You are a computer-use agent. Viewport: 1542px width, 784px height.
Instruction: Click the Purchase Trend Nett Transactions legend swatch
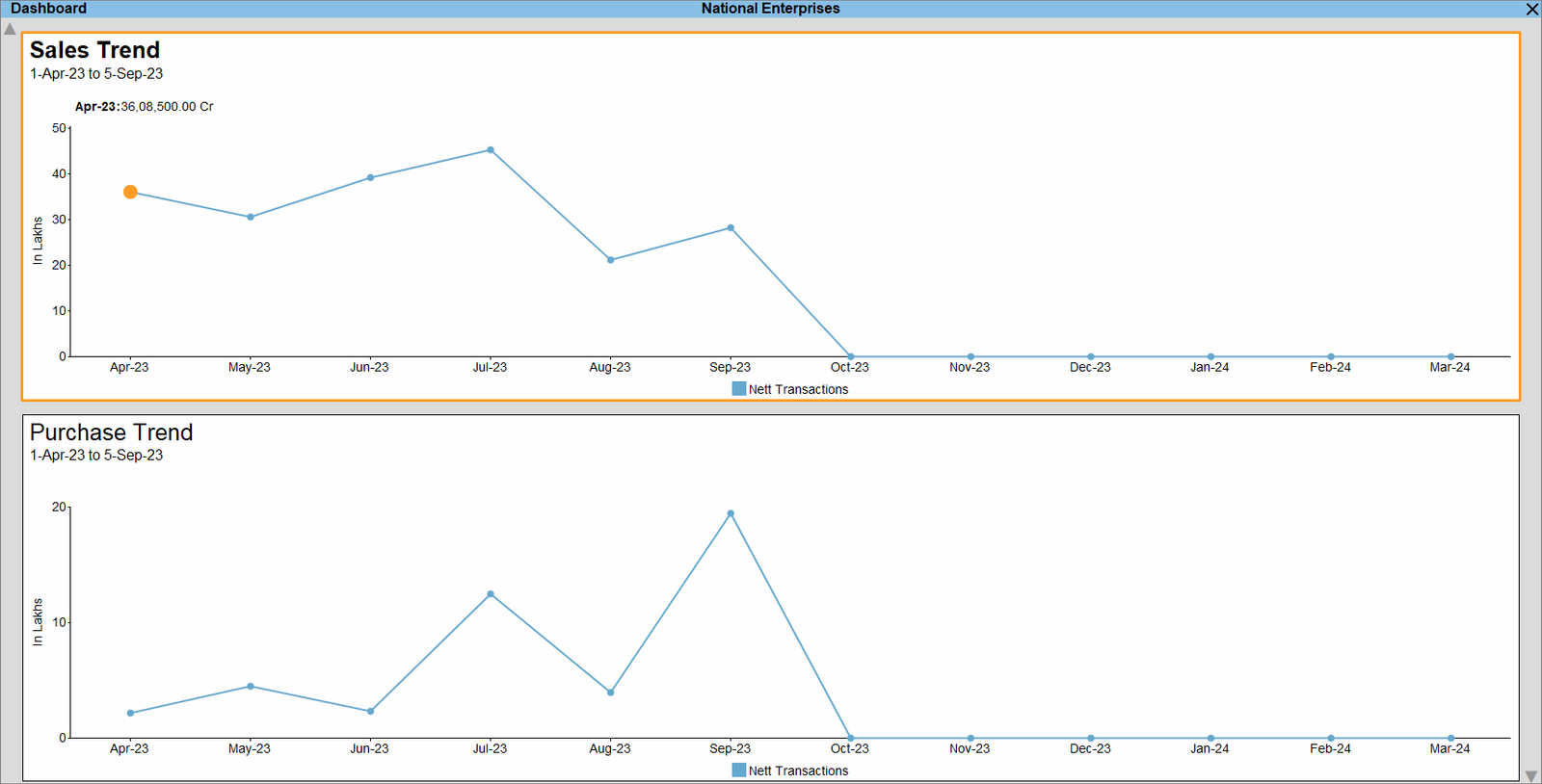coord(739,770)
